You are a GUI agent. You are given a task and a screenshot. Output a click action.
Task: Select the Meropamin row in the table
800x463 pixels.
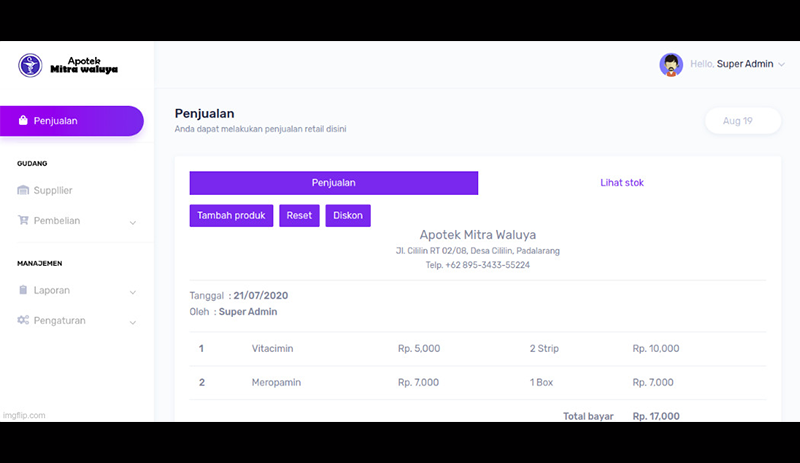coord(275,383)
